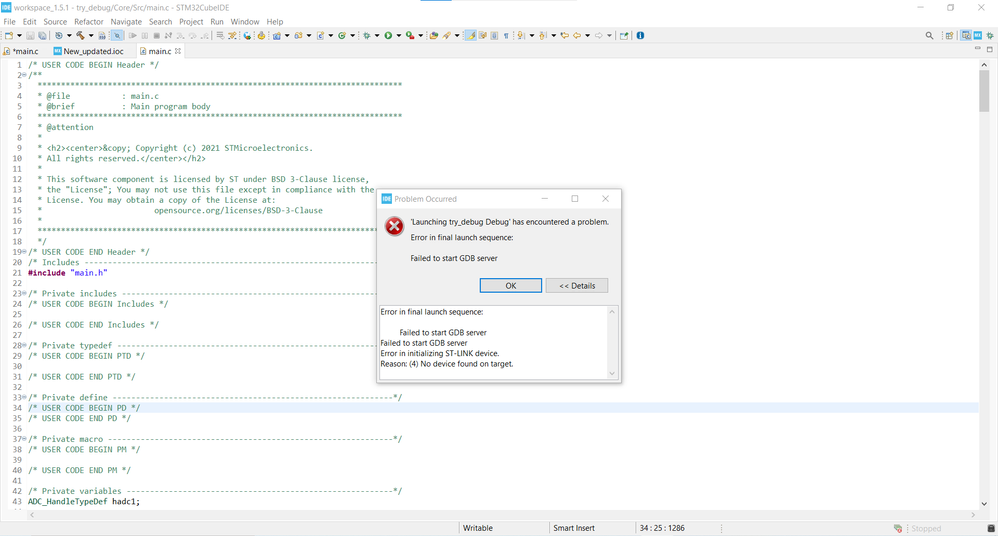Collapse the fold marker at line 37

pyautogui.click(x=25, y=439)
